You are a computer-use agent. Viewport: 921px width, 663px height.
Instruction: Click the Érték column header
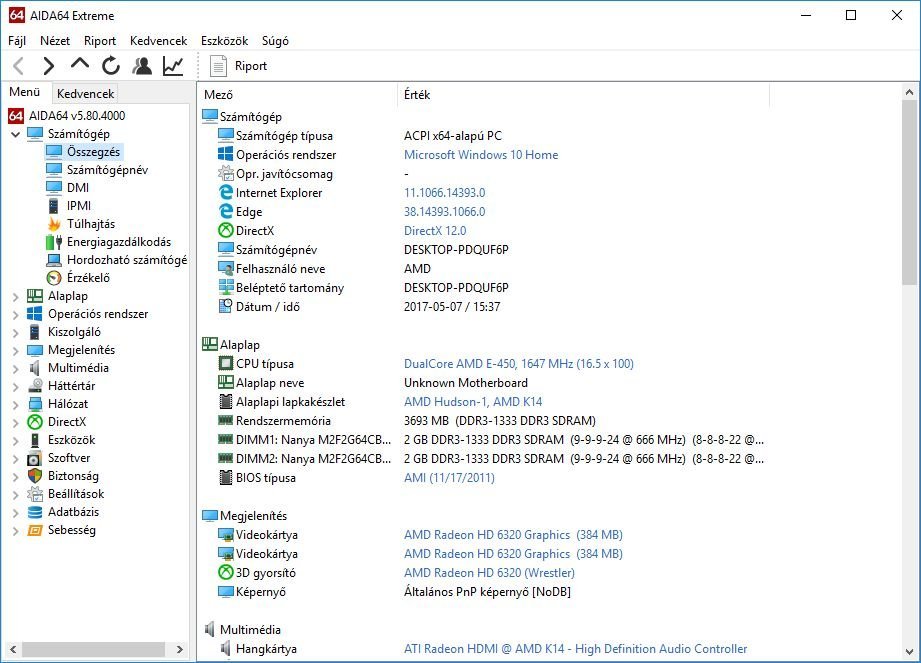tap(584, 95)
